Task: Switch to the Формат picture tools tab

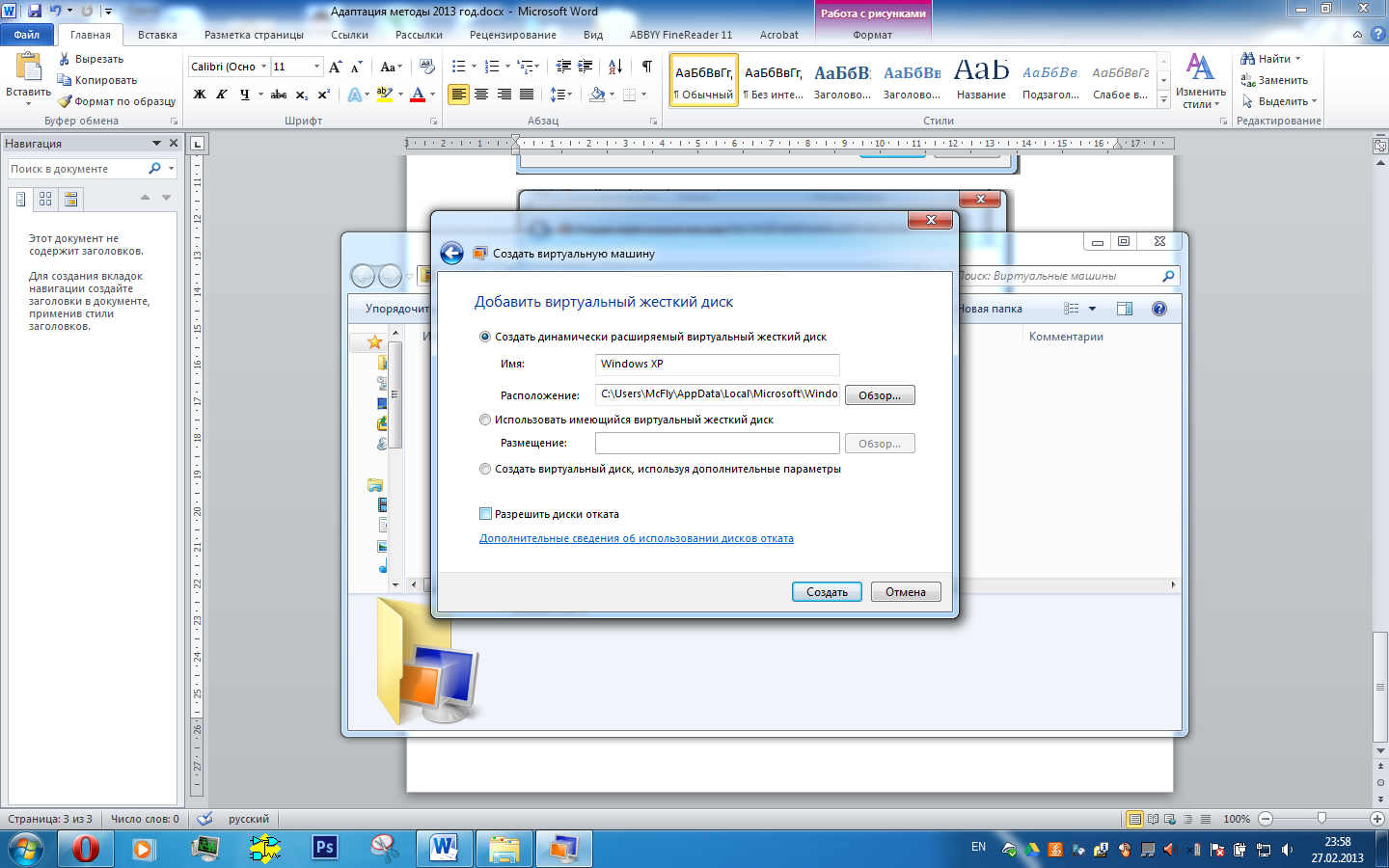Action: (x=873, y=35)
